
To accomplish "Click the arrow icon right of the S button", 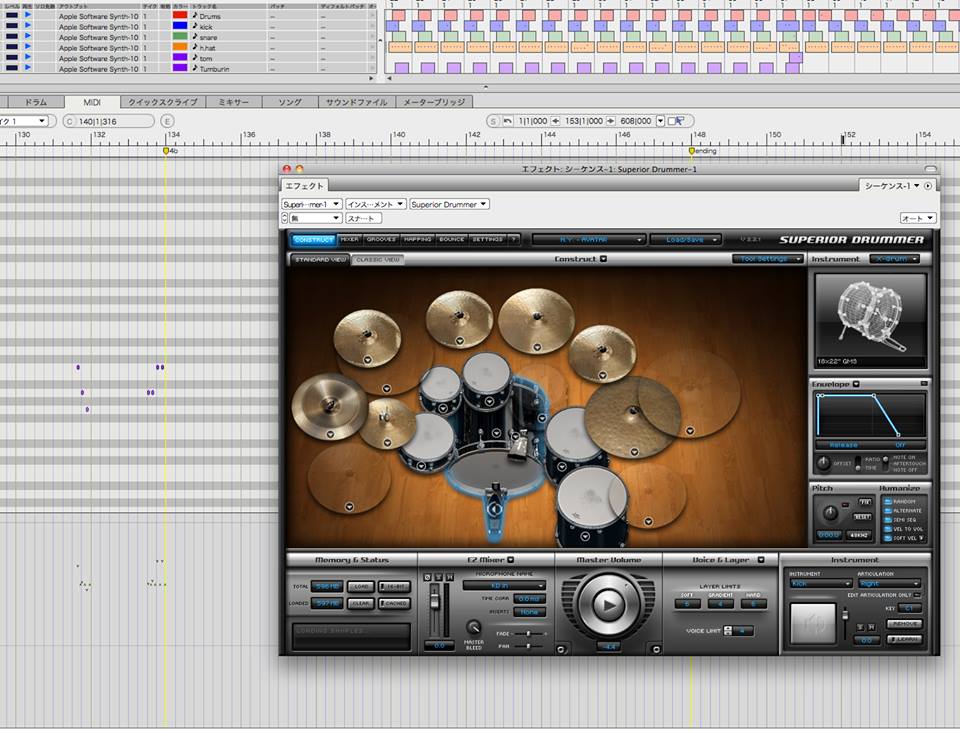I will pos(508,121).
